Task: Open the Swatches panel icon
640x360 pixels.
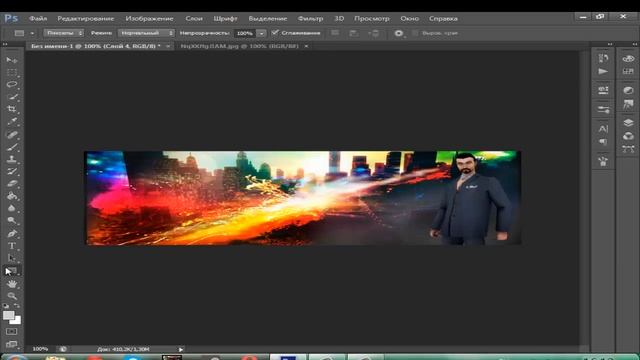Action: [x=628, y=71]
